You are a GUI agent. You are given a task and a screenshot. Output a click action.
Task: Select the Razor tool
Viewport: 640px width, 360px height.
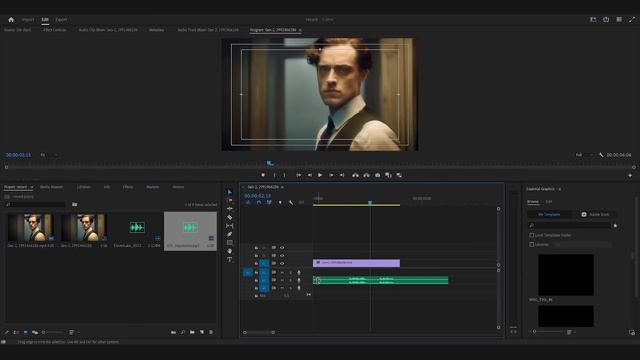[230, 217]
